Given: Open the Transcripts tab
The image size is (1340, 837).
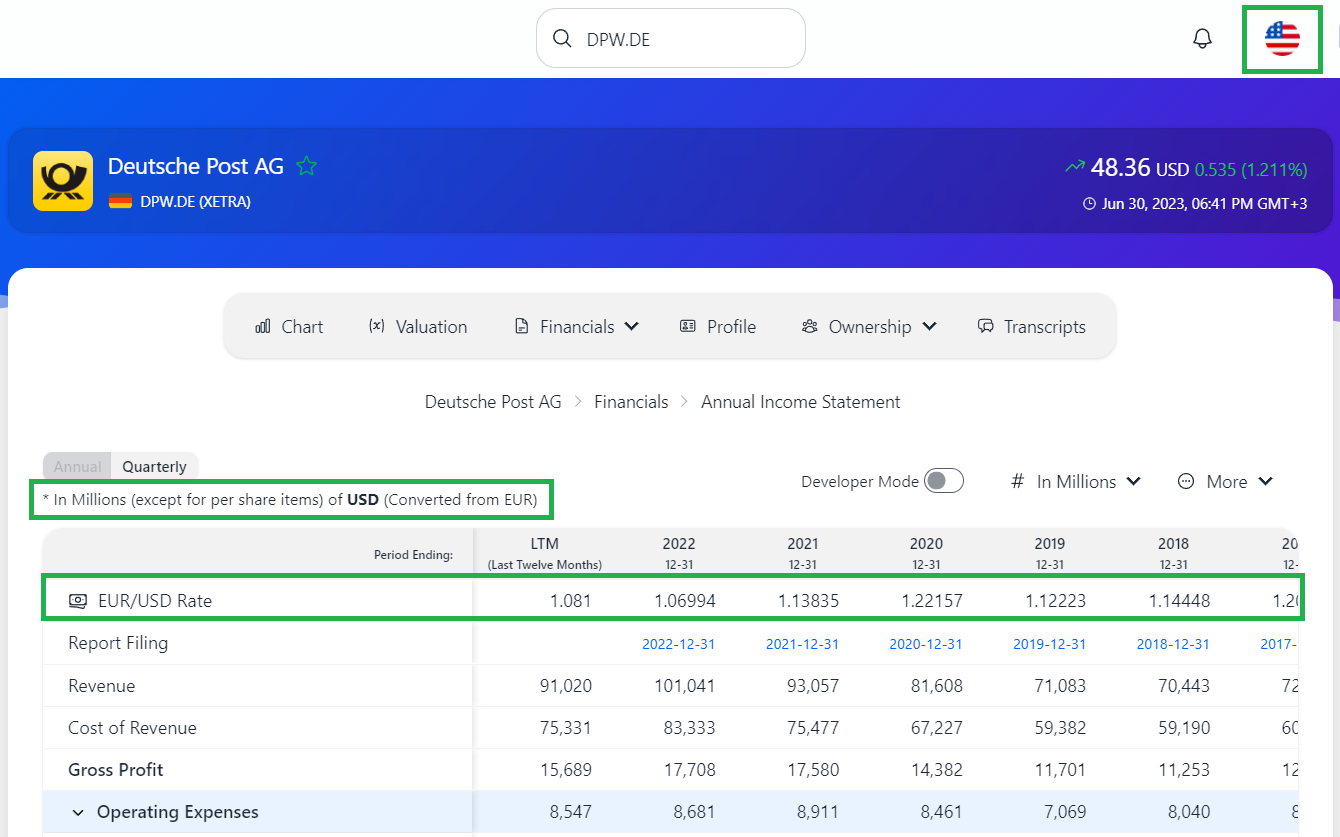Looking at the screenshot, I should [1031, 327].
